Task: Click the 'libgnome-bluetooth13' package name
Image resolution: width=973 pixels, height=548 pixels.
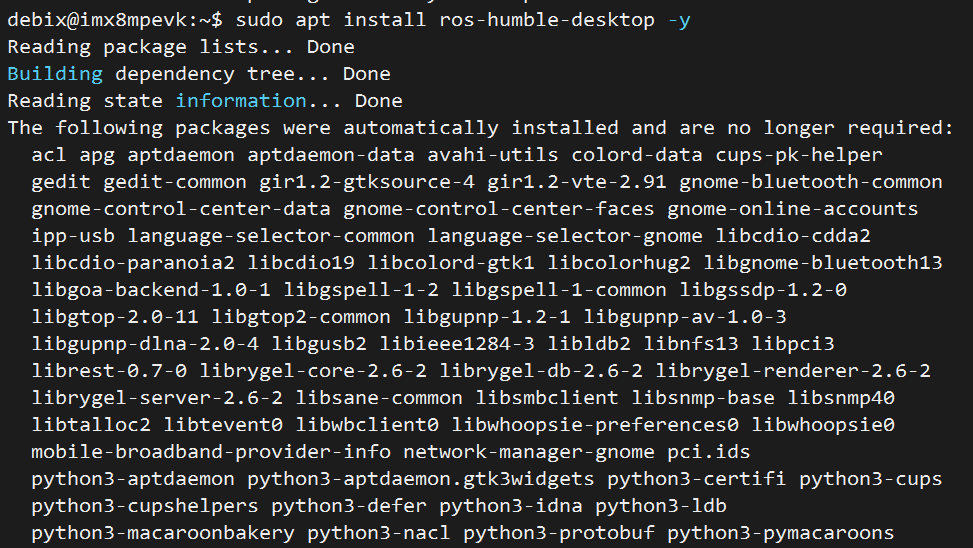Action: click(x=823, y=263)
